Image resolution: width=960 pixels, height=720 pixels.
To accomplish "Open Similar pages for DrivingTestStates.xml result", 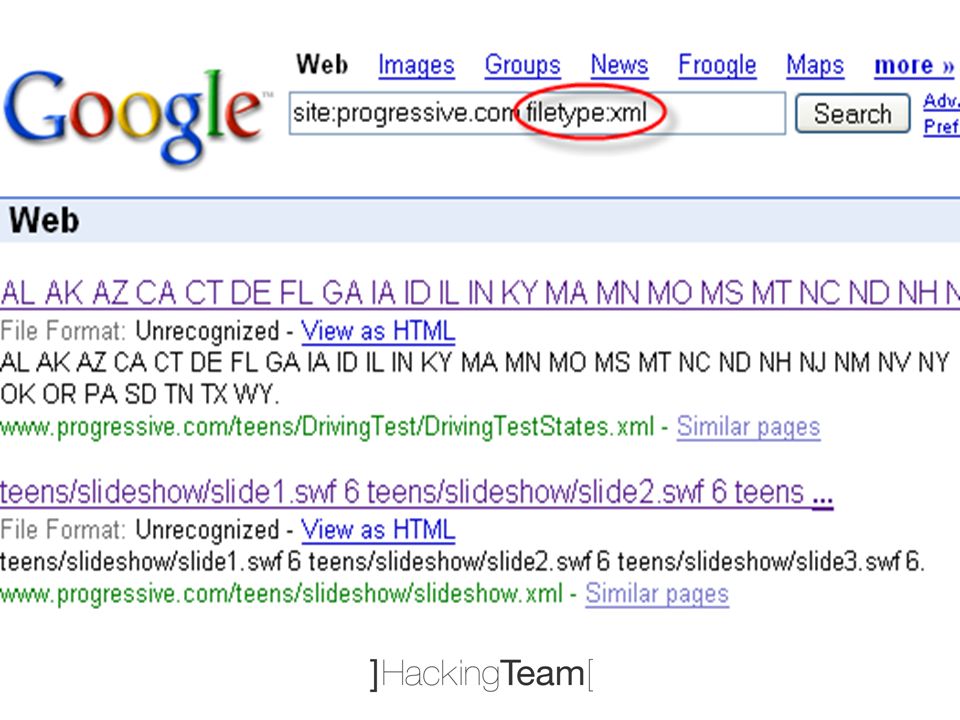I will [x=748, y=427].
